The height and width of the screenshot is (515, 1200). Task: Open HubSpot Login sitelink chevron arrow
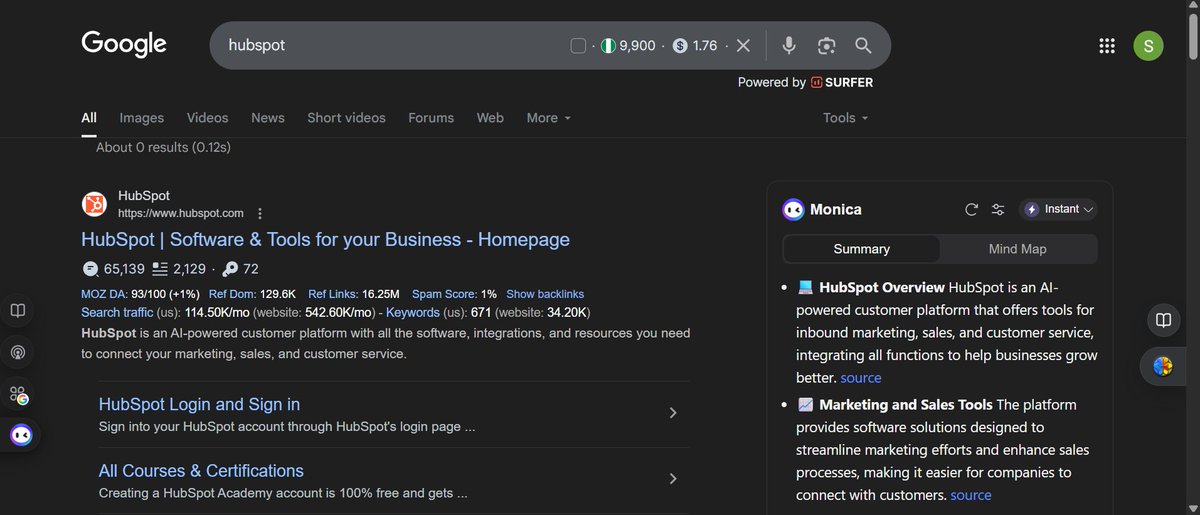pos(673,413)
